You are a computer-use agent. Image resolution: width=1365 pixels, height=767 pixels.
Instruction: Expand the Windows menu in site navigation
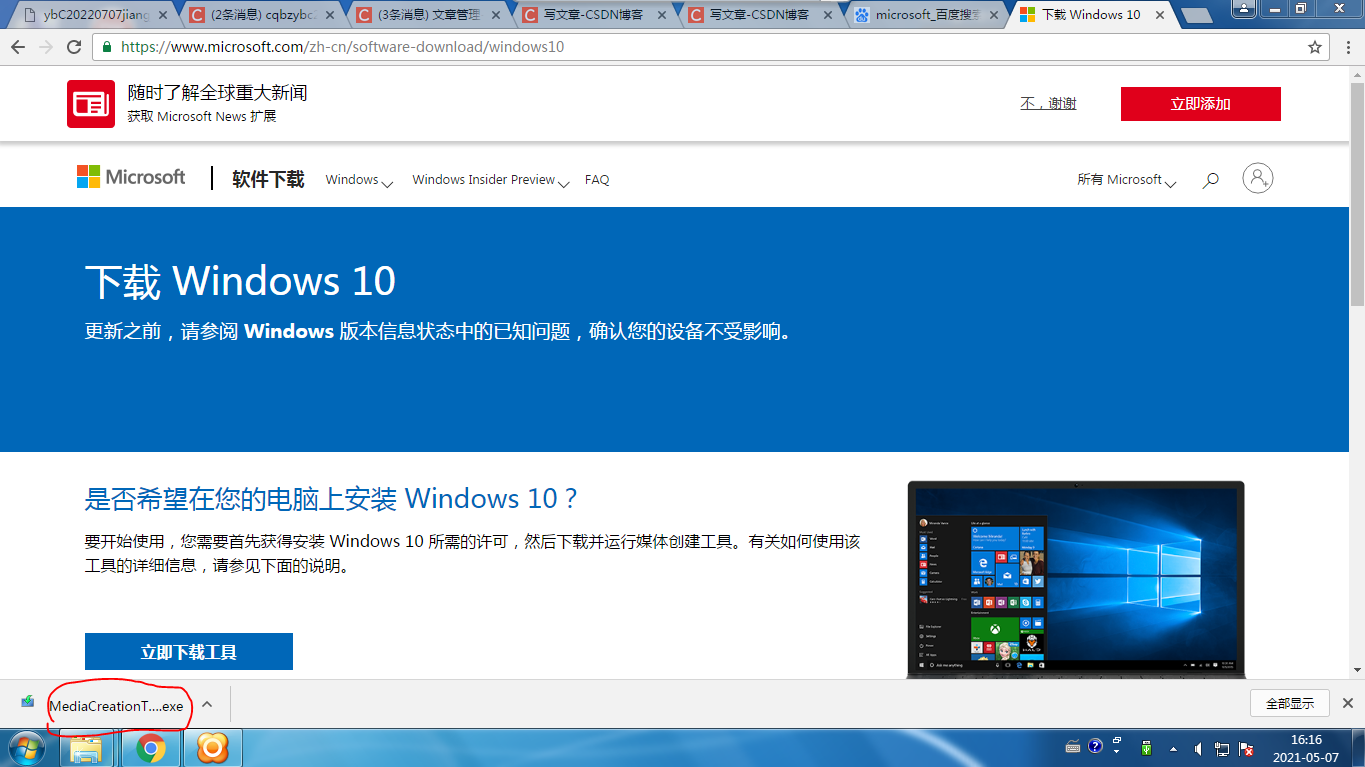[x=359, y=180]
